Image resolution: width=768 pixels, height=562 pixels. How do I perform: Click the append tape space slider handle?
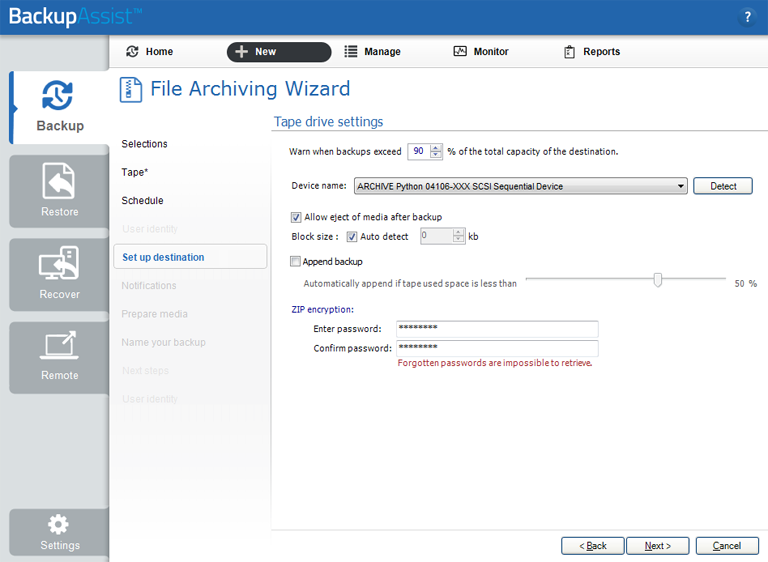(658, 281)
